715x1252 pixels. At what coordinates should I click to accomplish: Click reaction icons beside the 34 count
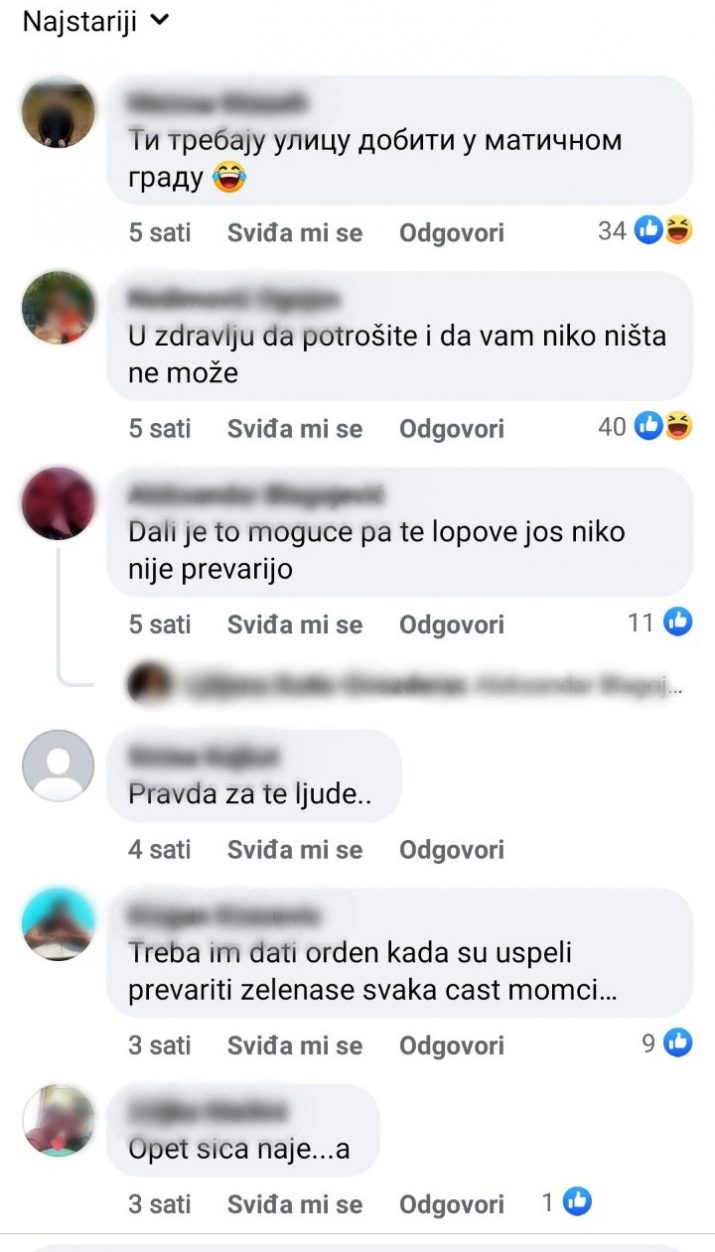point(664,231)
